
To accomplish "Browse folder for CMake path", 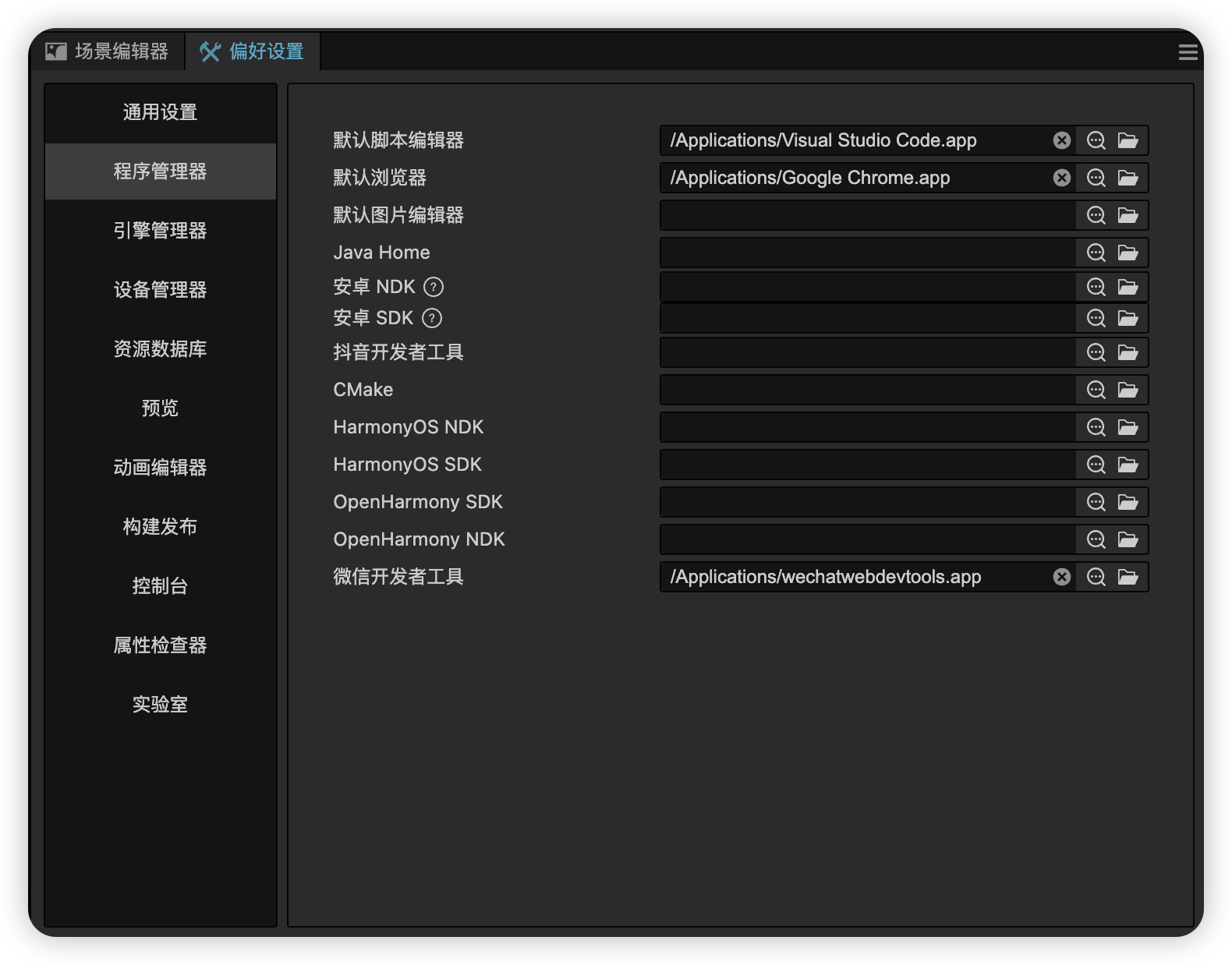I will click(x=1128, y=390).
